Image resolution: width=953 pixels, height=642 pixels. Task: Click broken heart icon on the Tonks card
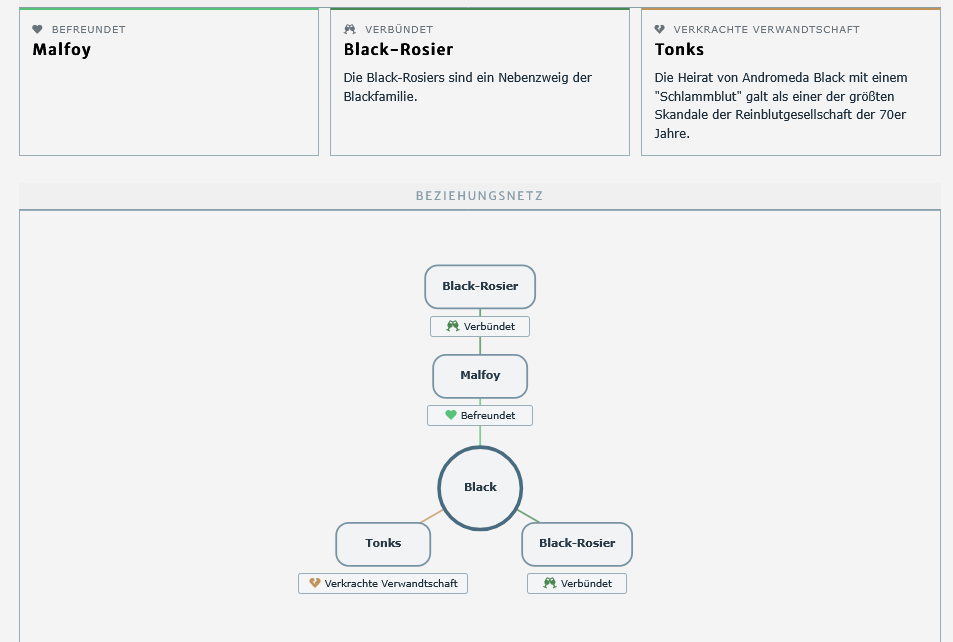pos(659,29)
